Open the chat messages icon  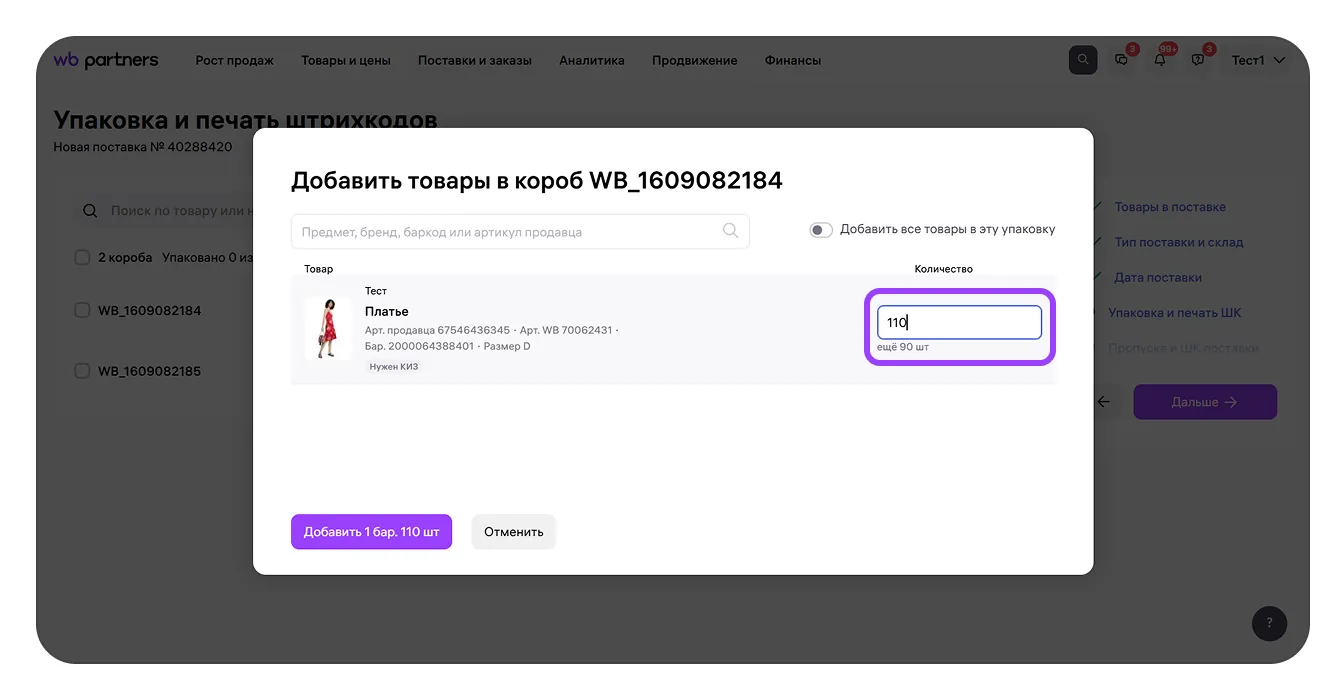coord(1121,60)
